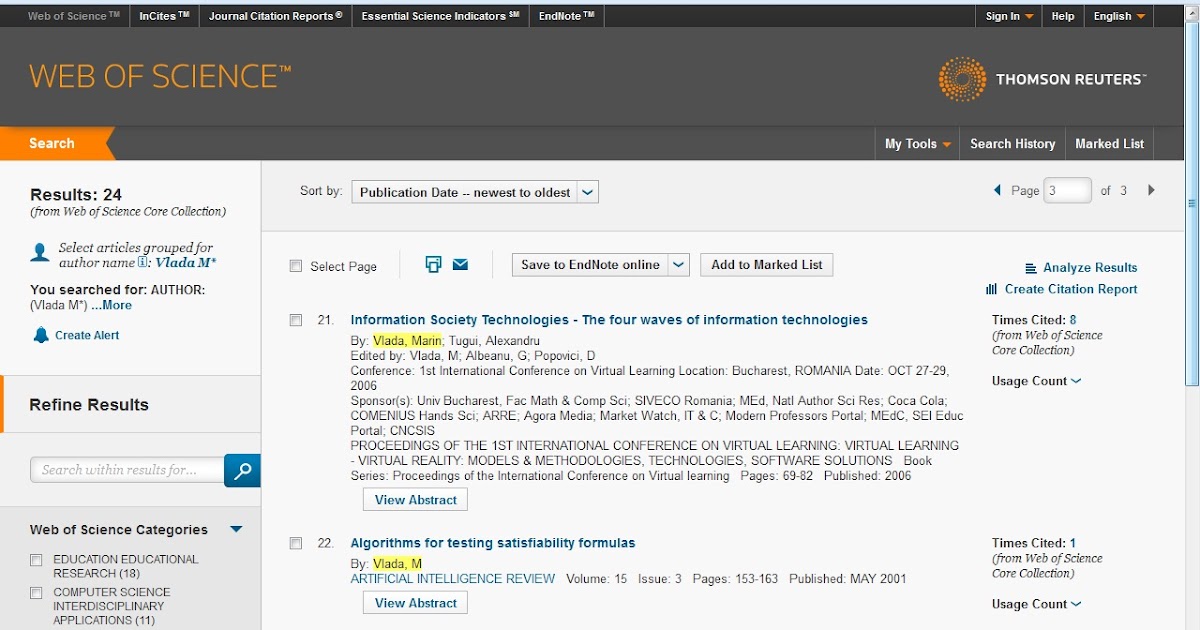Open the Publication Date sort dropdown
This screenshot has height=630, width=1200.
[x=587, y=192]
